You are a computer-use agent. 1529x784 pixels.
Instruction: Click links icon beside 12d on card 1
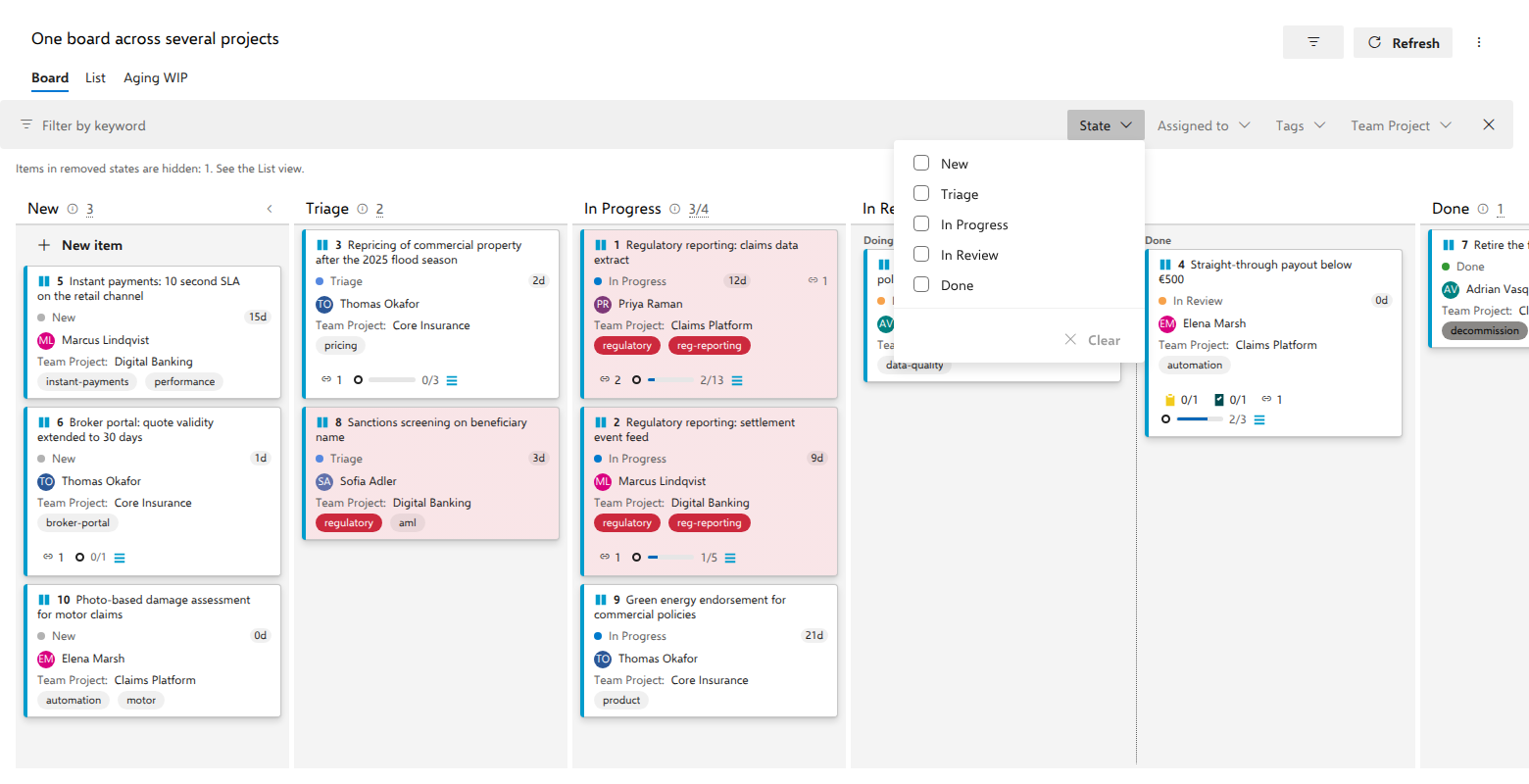813,281
